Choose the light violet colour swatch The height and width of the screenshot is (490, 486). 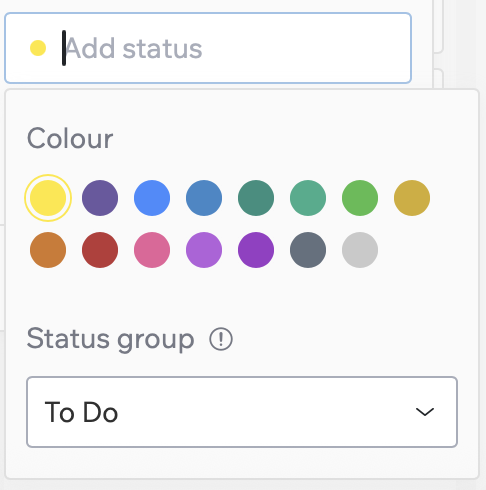(204, 250)
